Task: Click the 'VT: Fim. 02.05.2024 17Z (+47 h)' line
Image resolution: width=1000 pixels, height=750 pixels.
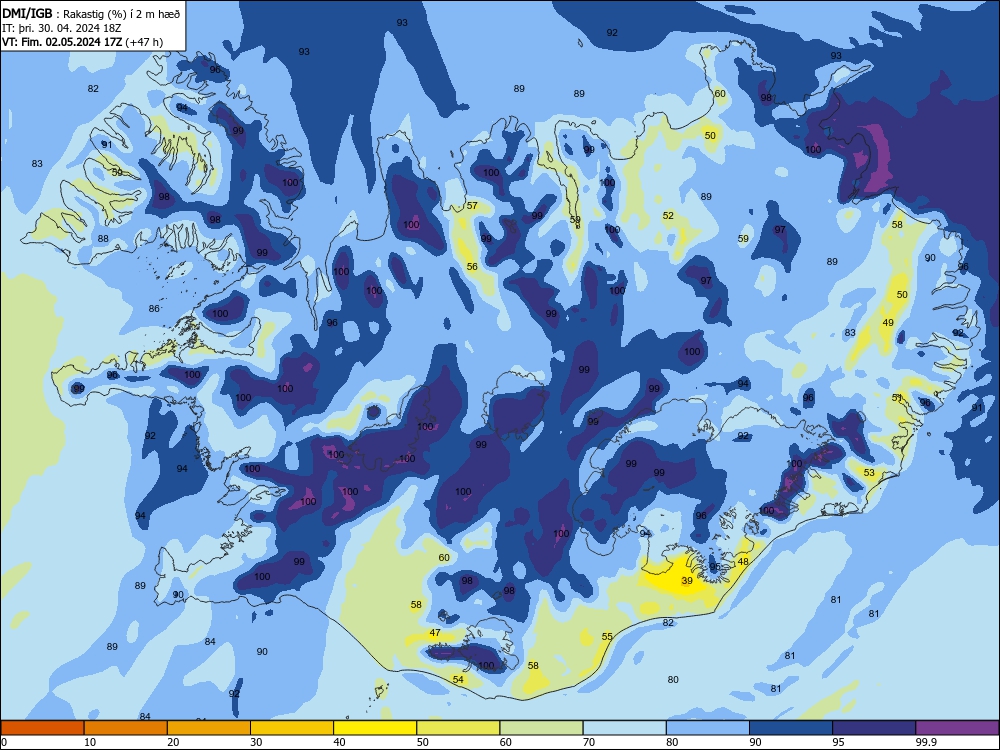Action: click(x=82, y=42)
